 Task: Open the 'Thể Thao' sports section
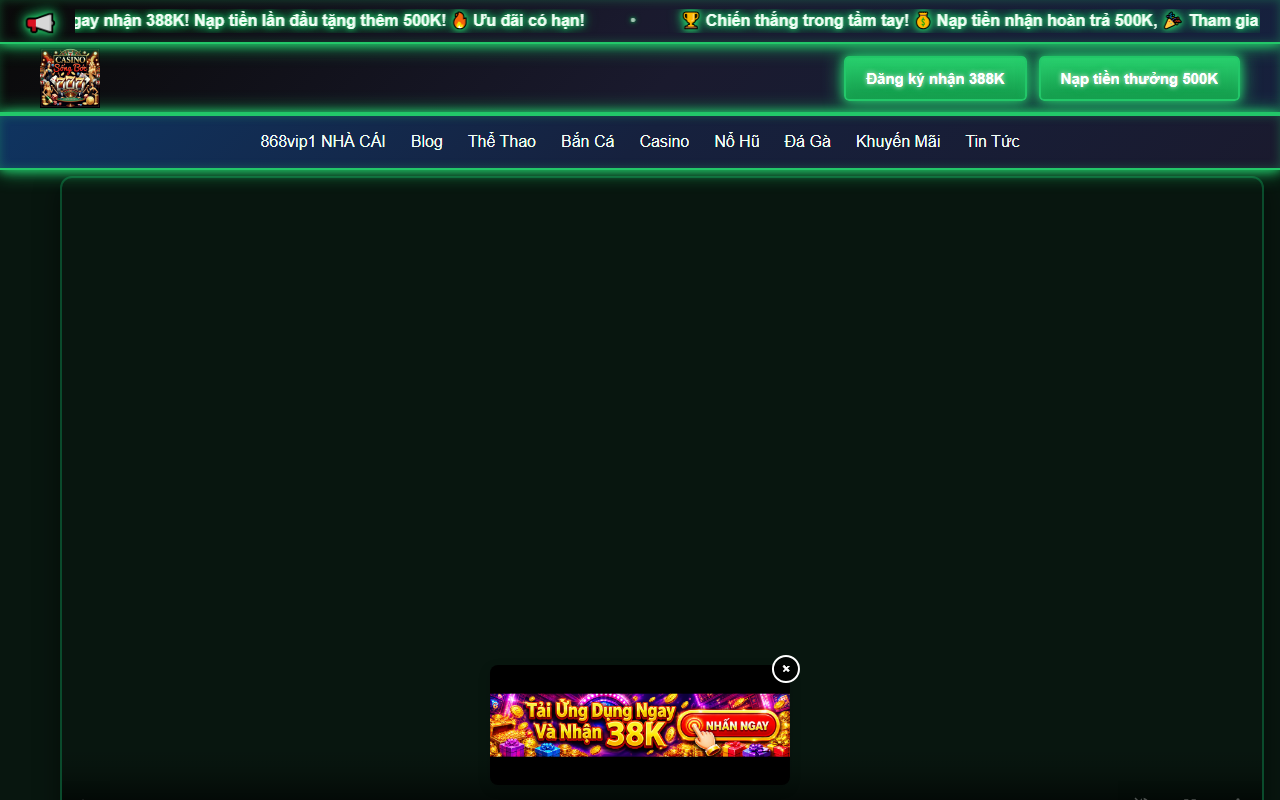502,141
